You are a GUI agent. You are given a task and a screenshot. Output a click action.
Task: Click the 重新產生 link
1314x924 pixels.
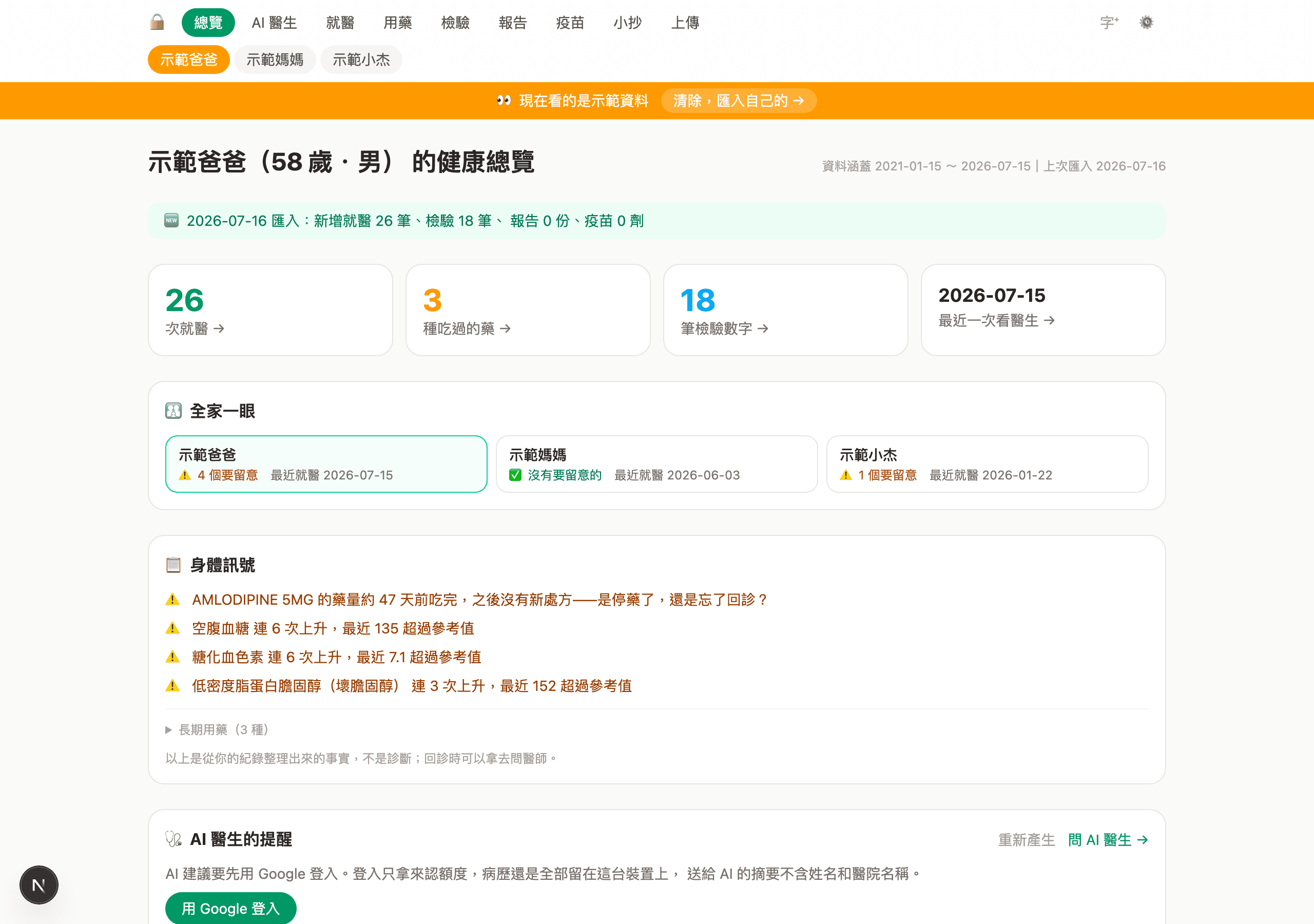point(1027,840)
